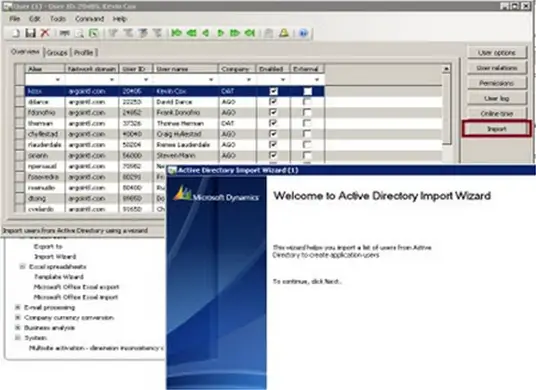Click the yellow alert bell icon

click(284, 33)
